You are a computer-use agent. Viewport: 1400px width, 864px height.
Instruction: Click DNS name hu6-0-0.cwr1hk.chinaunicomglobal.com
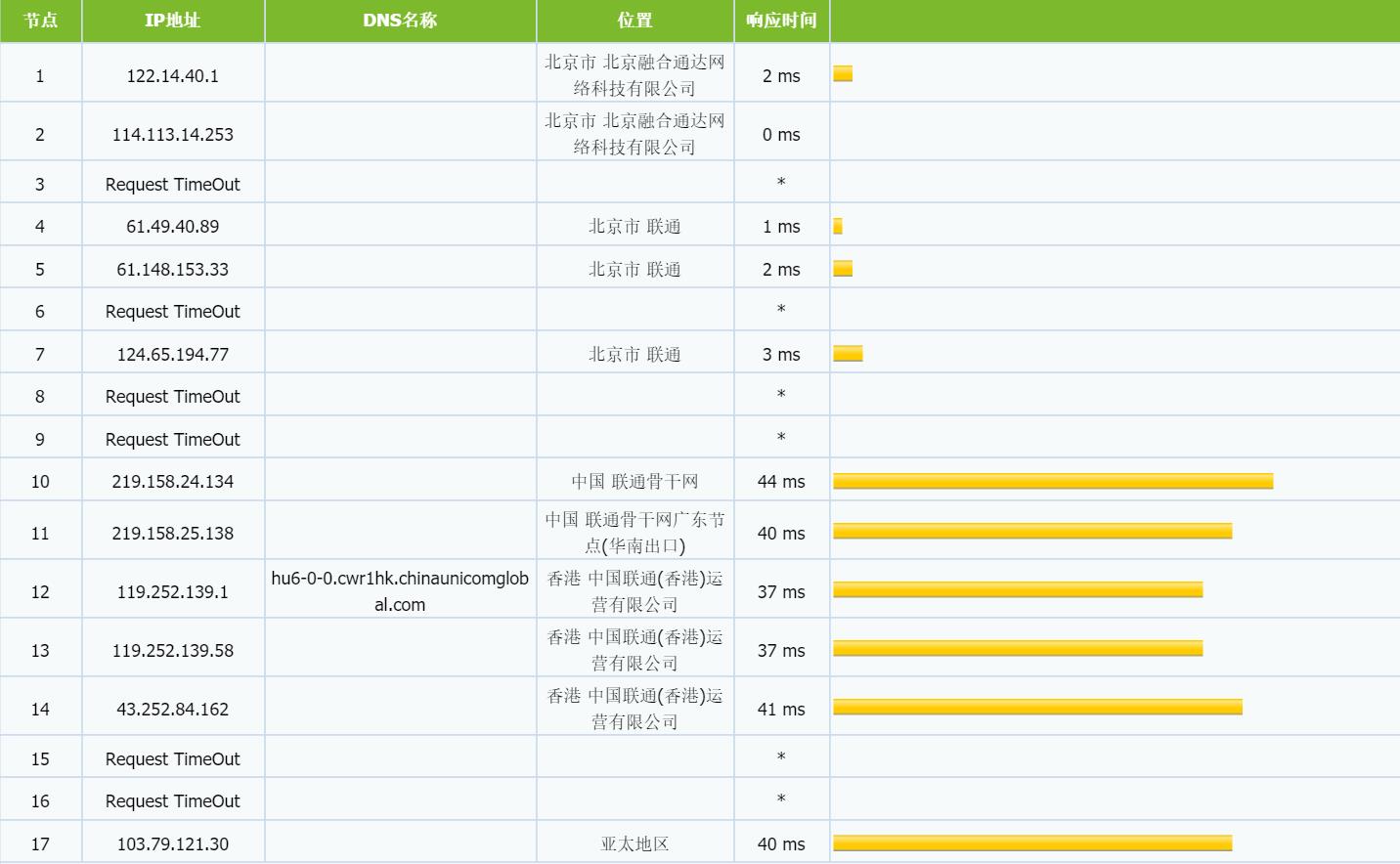pos(400,591)
